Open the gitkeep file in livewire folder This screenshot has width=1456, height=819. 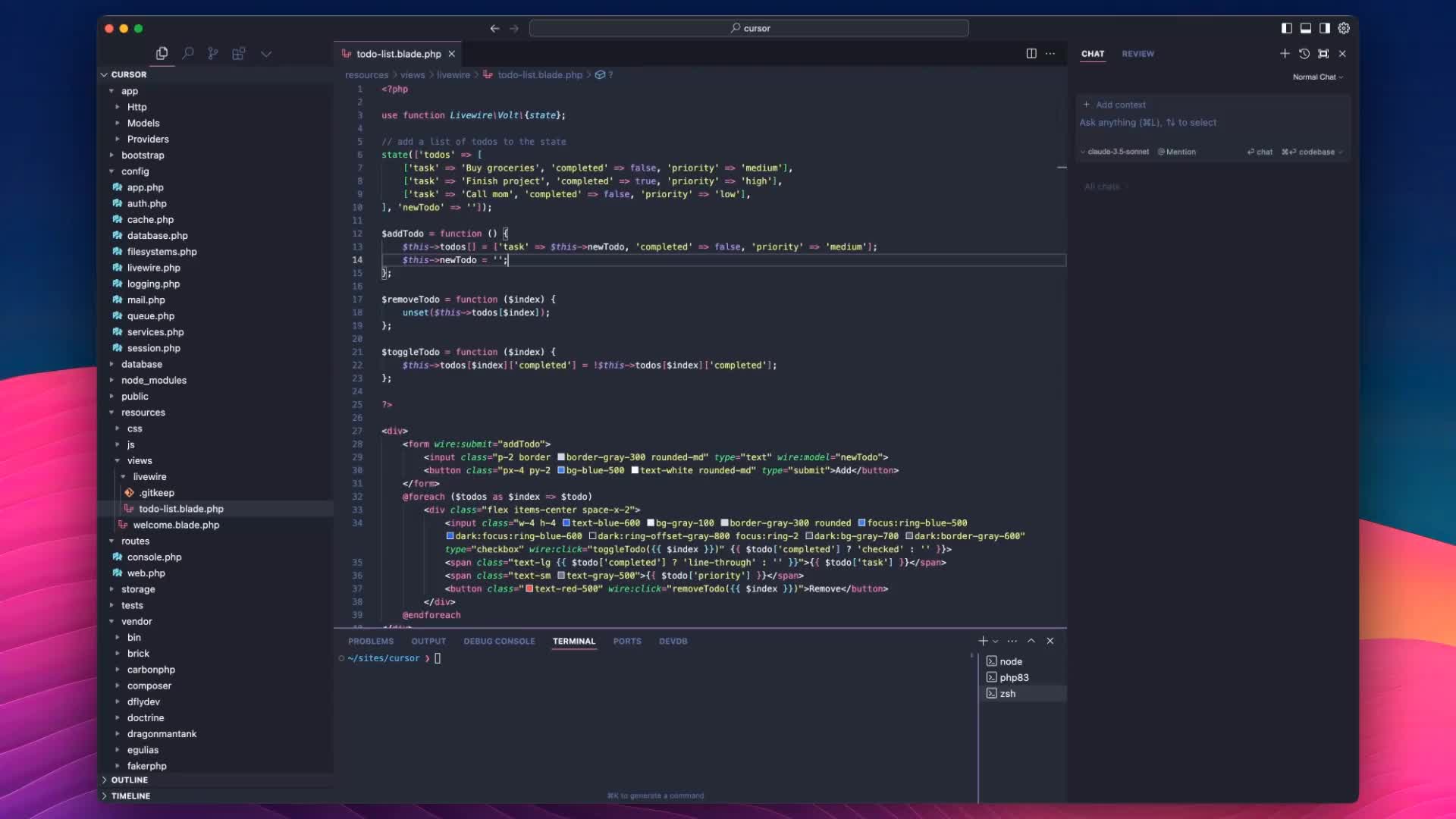pos(156,492)
